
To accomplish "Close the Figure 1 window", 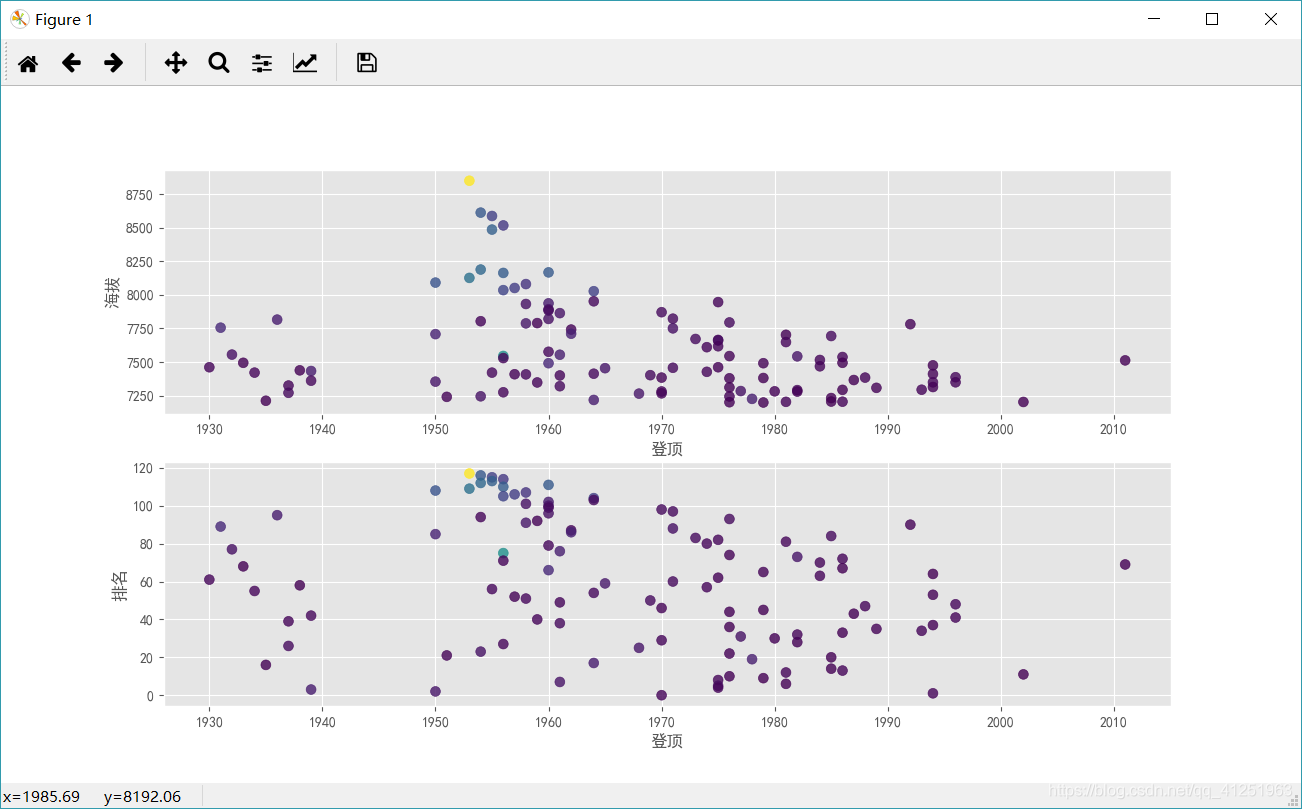I will pyautogui.click(x=1270, y=19).
